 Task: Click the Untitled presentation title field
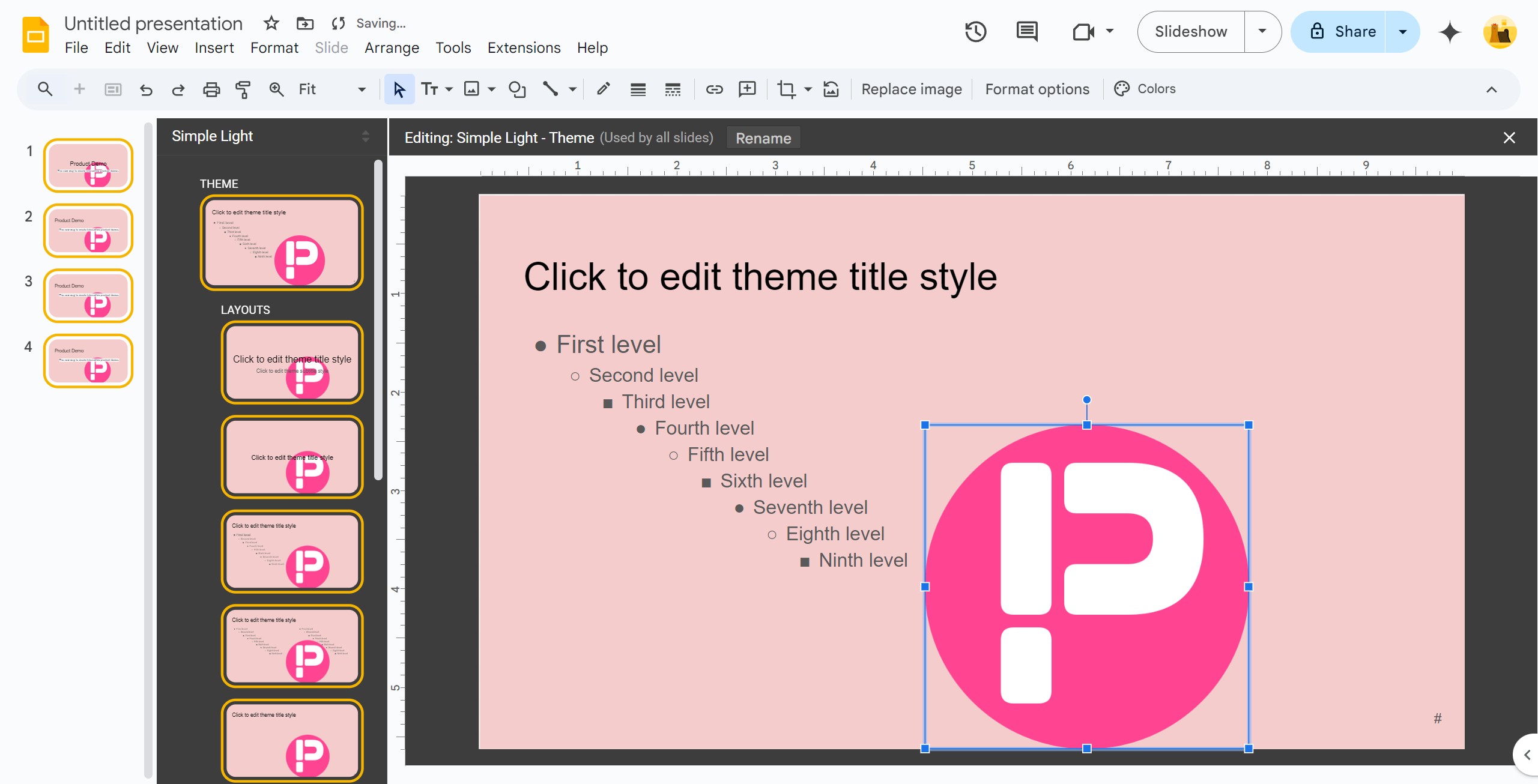point(153,23)
